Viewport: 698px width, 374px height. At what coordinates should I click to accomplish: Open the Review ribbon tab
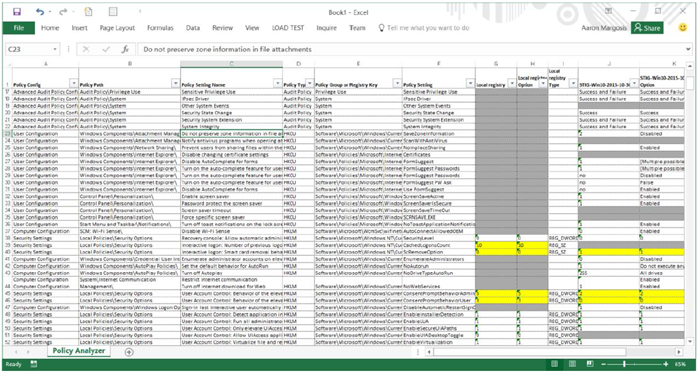(x=223, y=28)
